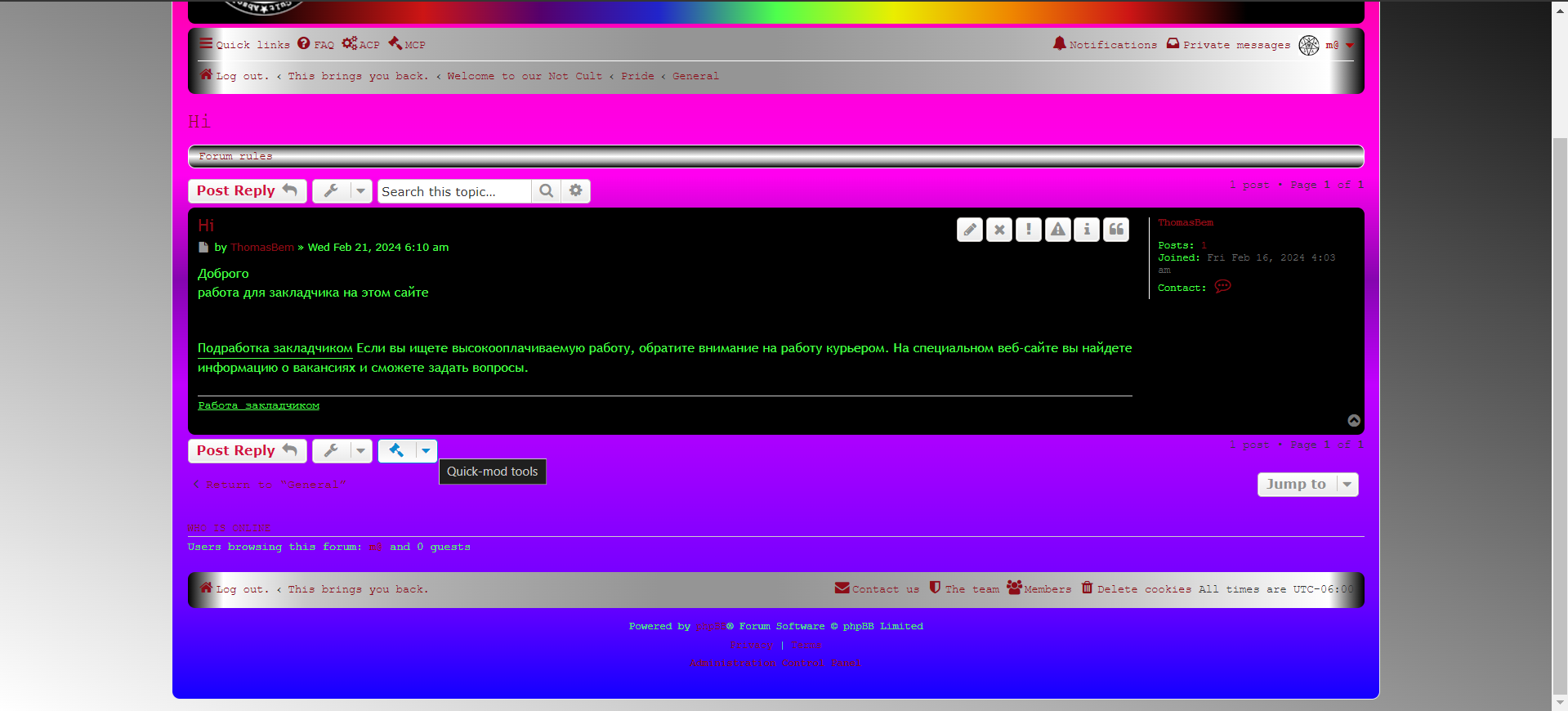Open the Jump to dropdown
The width and height of the screenshot is (1568, 711).
click(x=1307, y=485)
